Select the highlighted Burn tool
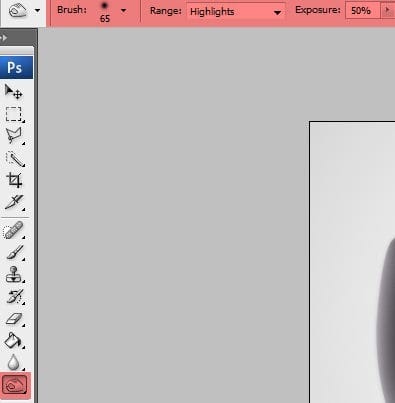Image resolution: width=395 pixels, height=403 pixels. tap(15, 385)
